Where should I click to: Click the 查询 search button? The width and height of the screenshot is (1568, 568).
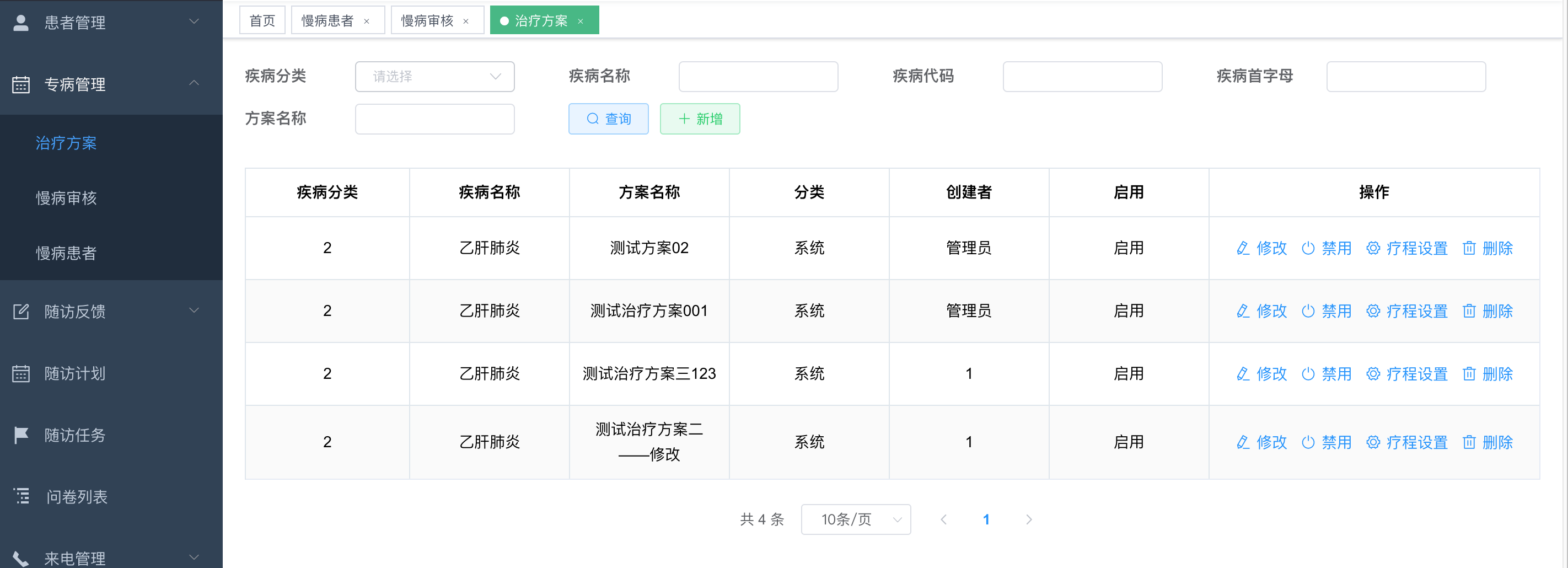click(x=609, y=119)
